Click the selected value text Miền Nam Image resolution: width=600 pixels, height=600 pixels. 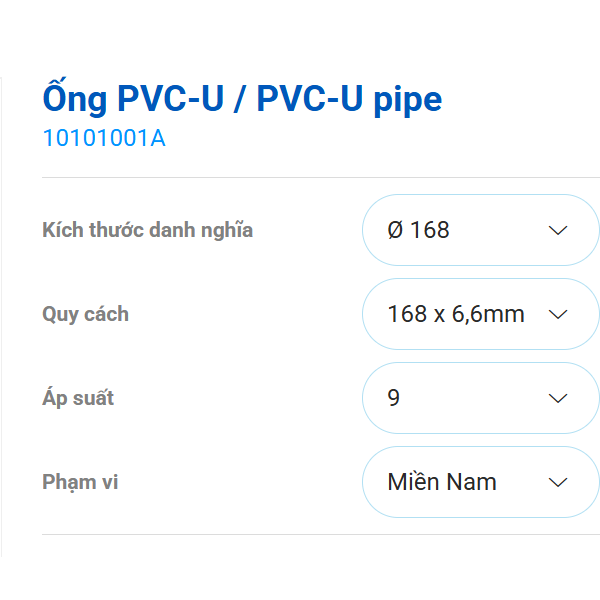pos(441,482)
